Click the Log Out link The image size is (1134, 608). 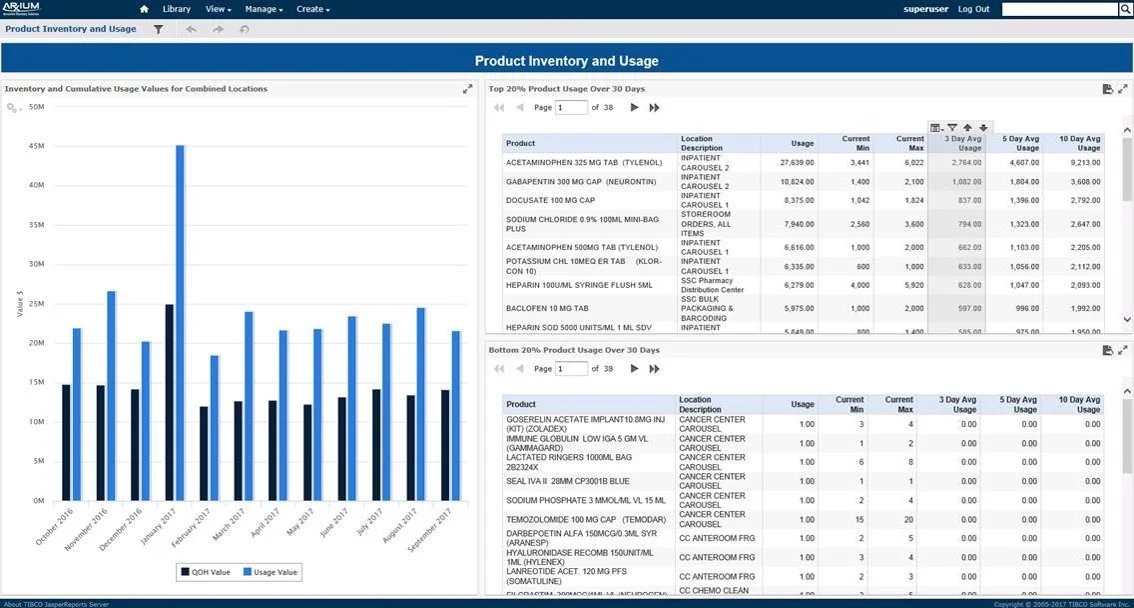pos(975,8)
